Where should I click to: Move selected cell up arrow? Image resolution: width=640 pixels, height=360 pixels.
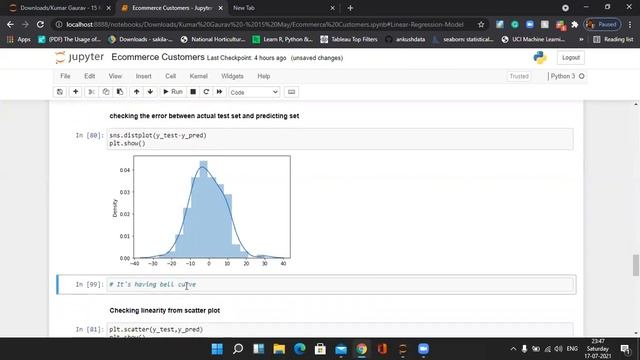pos(136,92)
